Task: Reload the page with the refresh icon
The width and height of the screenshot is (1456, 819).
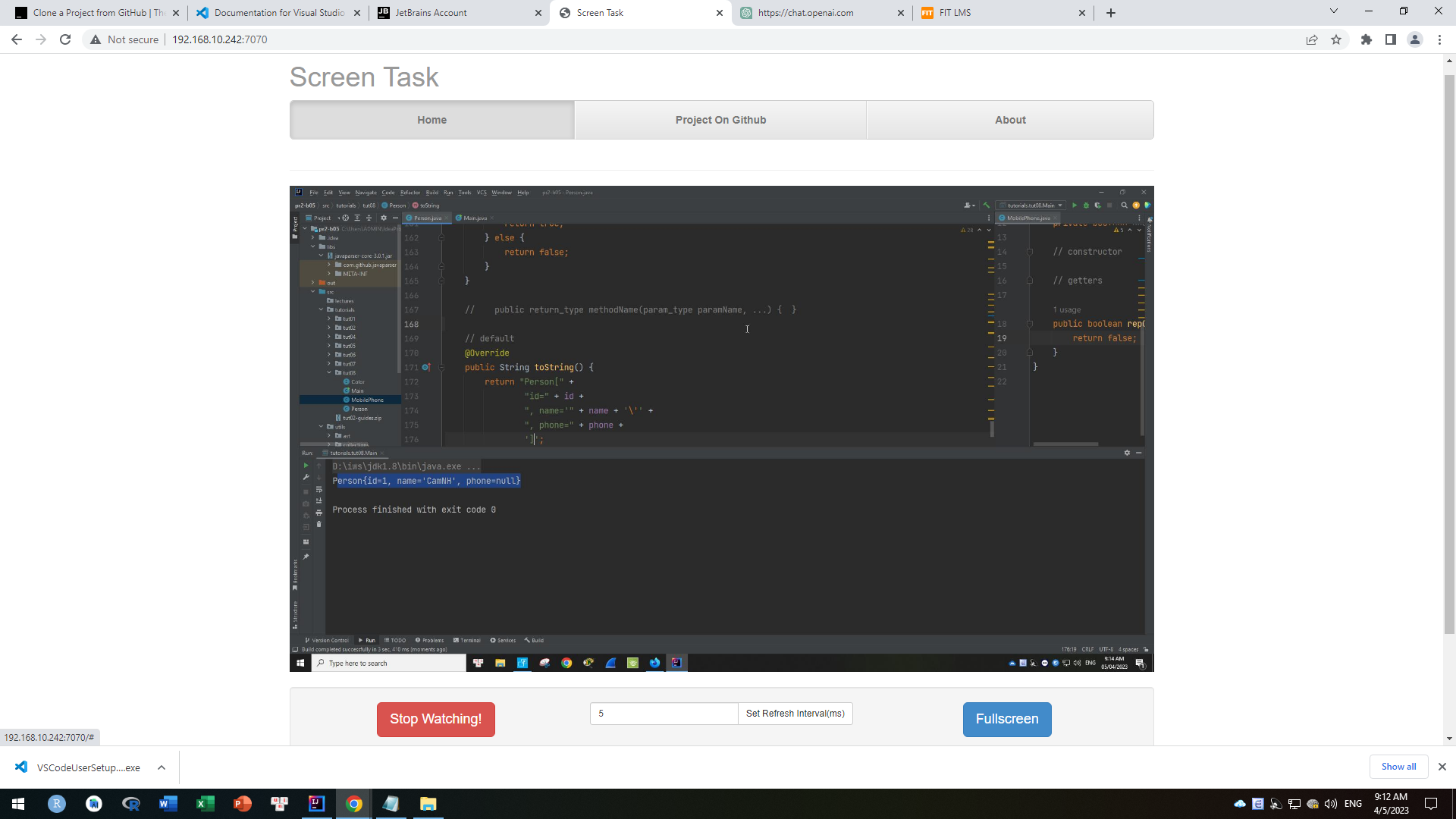Action: click(x=65, y=39)
